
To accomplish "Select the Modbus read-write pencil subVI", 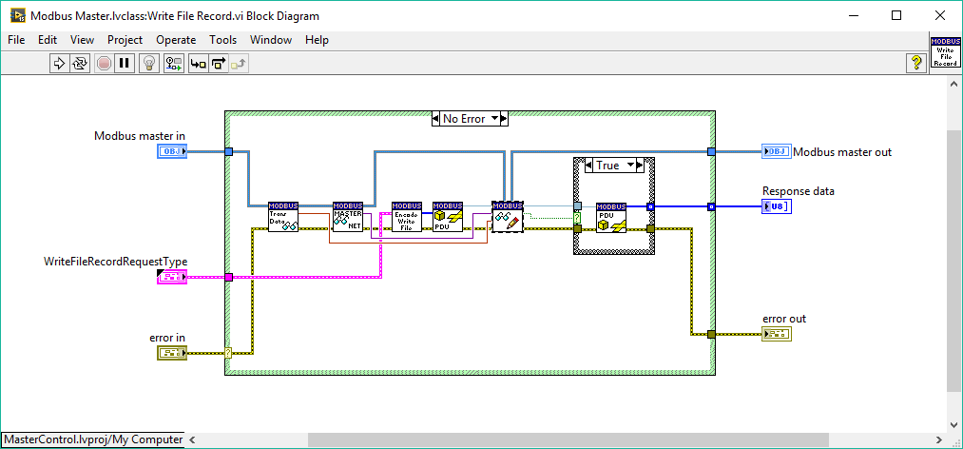I will point(507,216).
